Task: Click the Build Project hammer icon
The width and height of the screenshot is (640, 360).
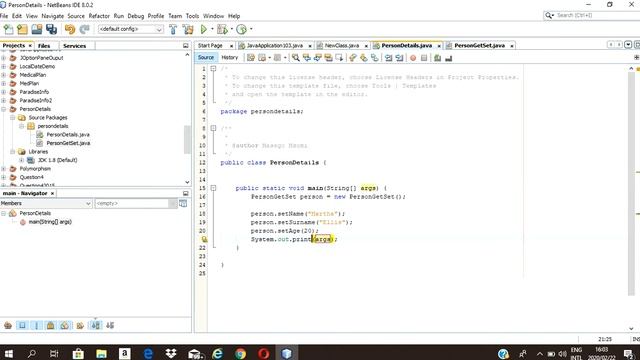Action: pyautogui.click(x=173, y=29)
